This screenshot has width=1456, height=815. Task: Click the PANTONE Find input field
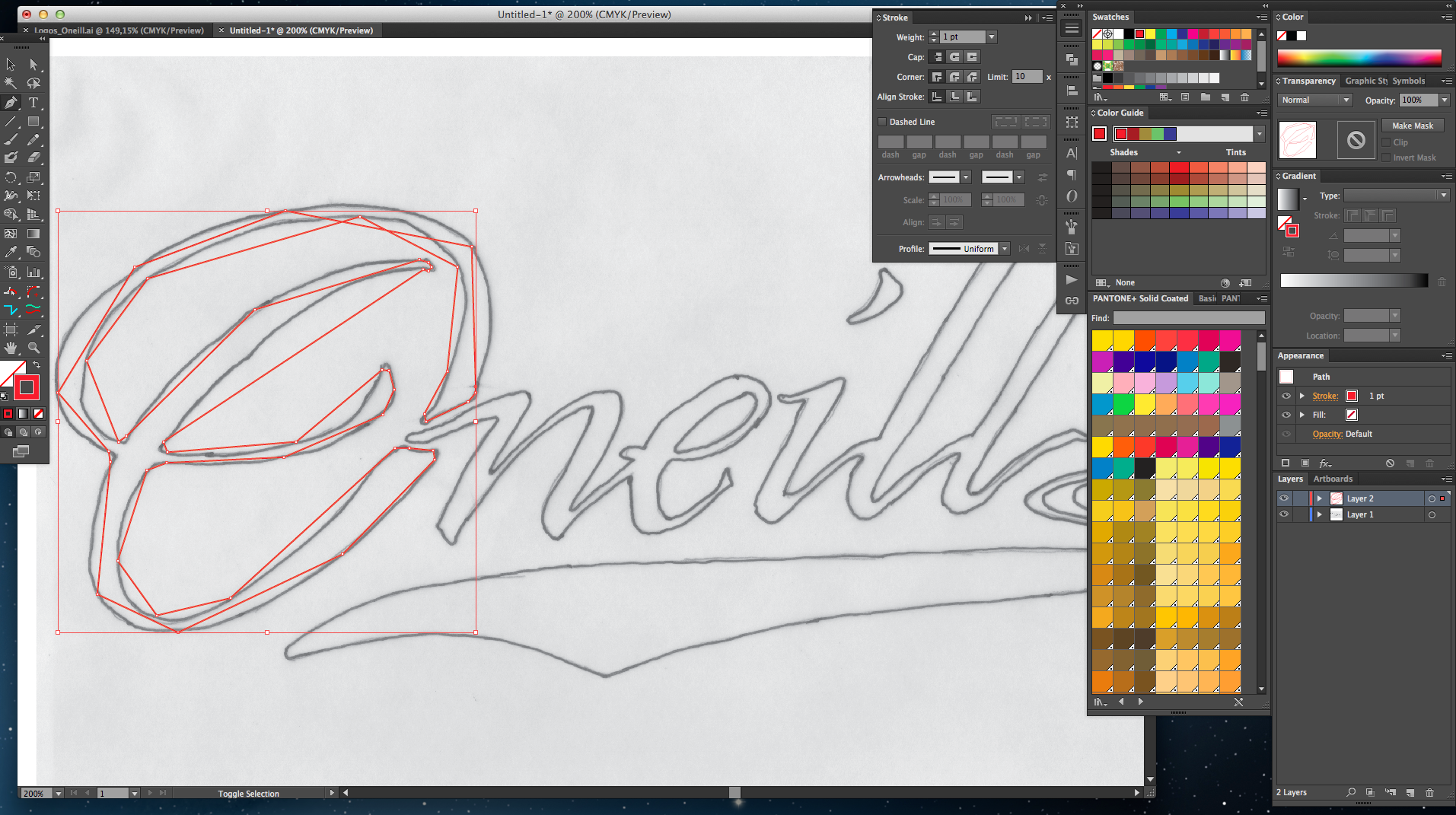click(x=1189, y=318)
